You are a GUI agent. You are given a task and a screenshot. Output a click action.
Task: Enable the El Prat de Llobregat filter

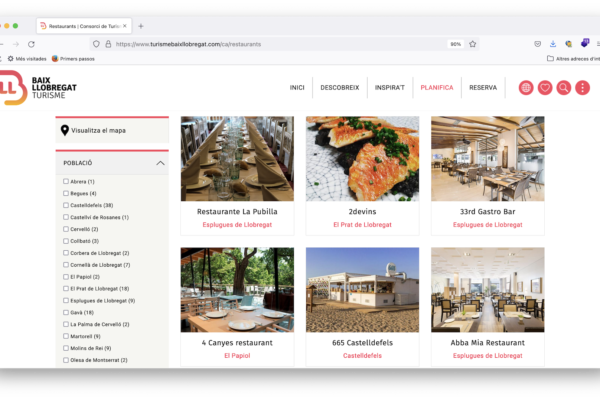[66, 288]
